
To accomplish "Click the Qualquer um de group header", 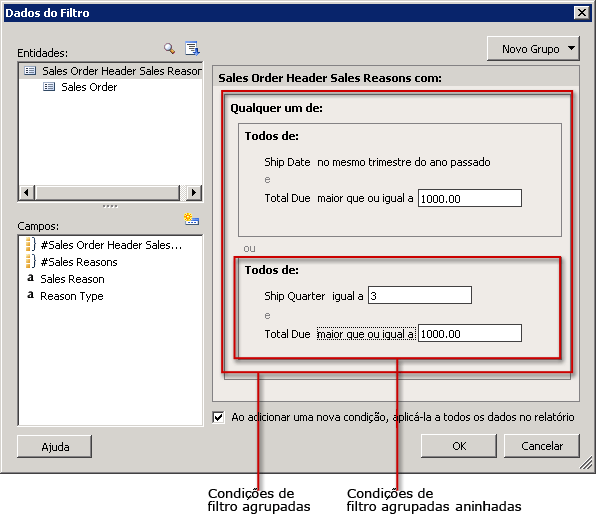I will [x=276, y=108].
